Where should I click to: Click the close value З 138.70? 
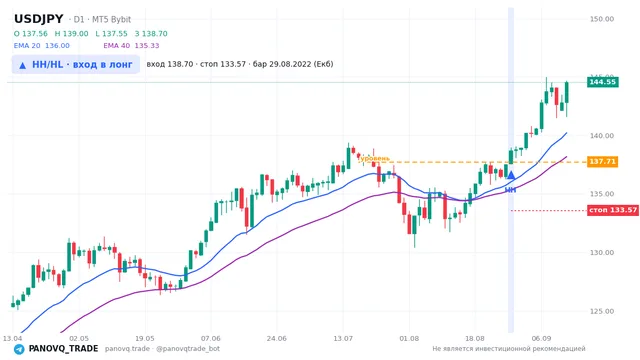point(151,33)
